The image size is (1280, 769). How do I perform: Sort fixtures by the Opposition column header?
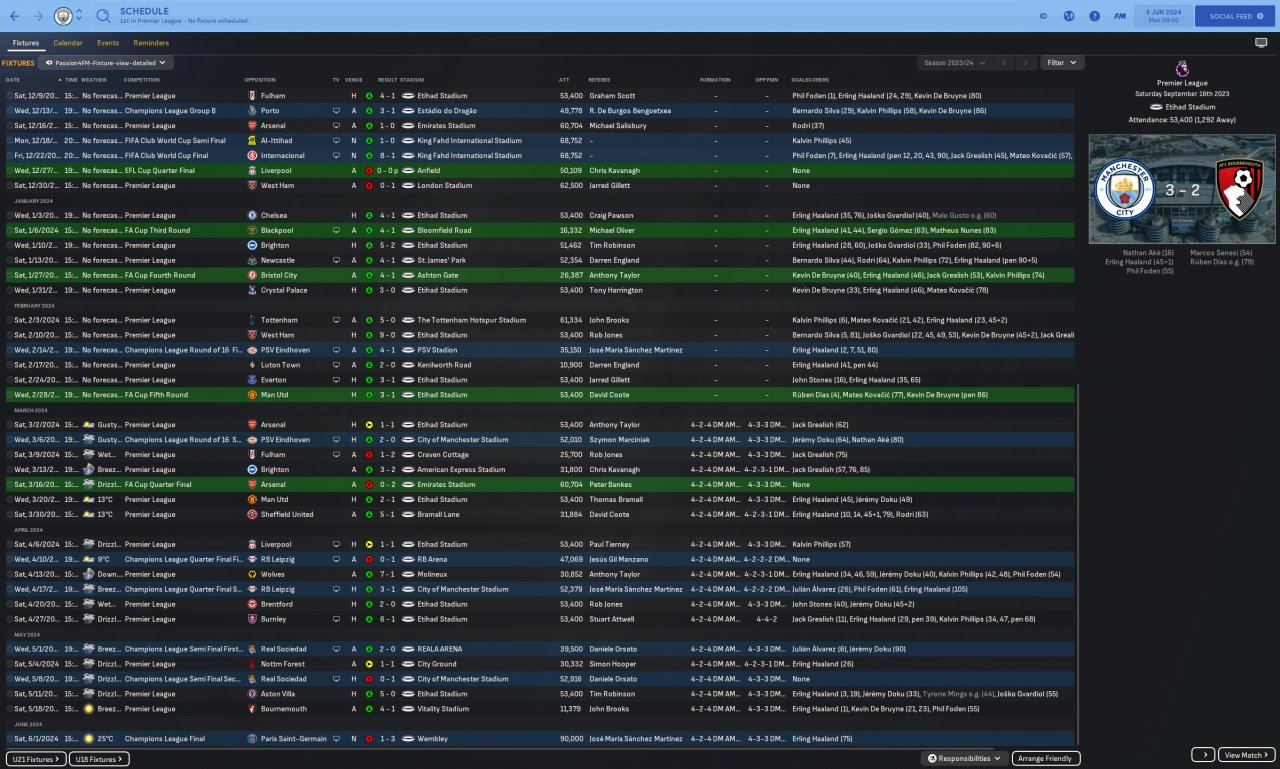point(260,80)
